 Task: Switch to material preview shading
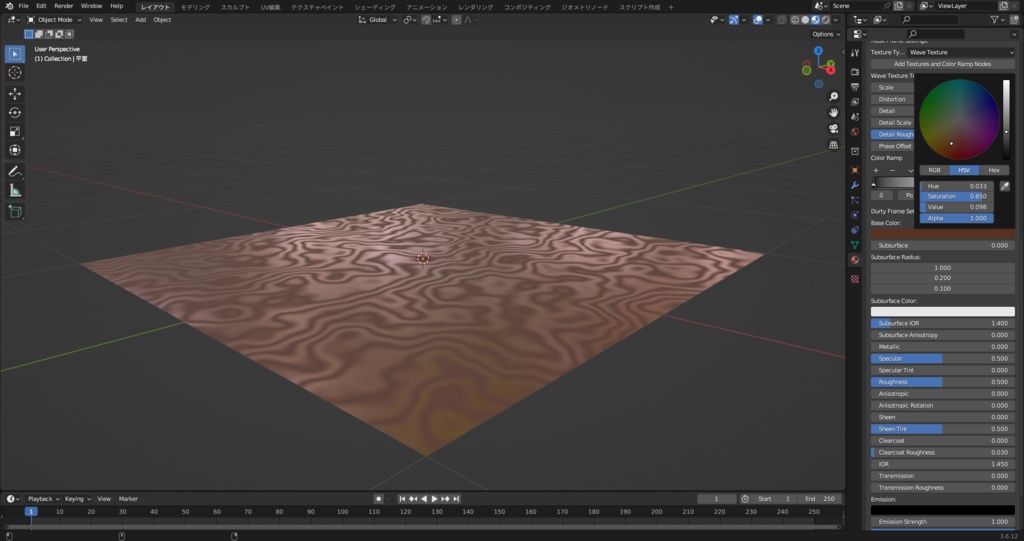[x=815, y=20]
